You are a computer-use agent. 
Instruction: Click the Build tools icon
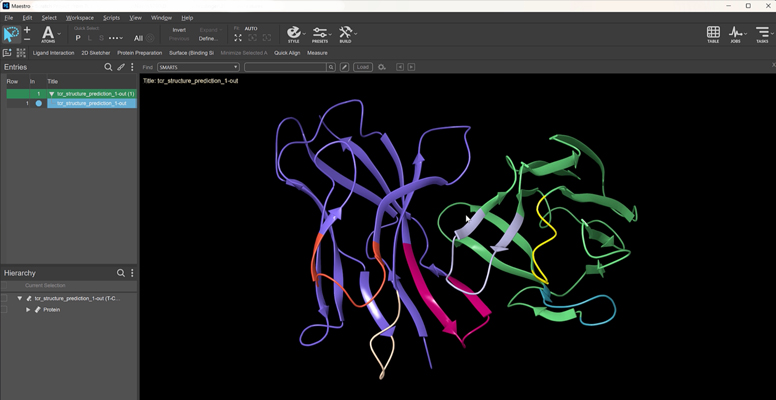coord(346,35)
